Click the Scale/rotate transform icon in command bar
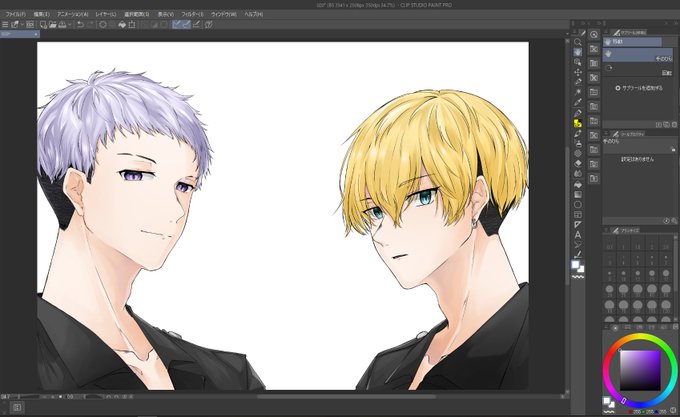 pyautogui.click(x=132, y=25)
